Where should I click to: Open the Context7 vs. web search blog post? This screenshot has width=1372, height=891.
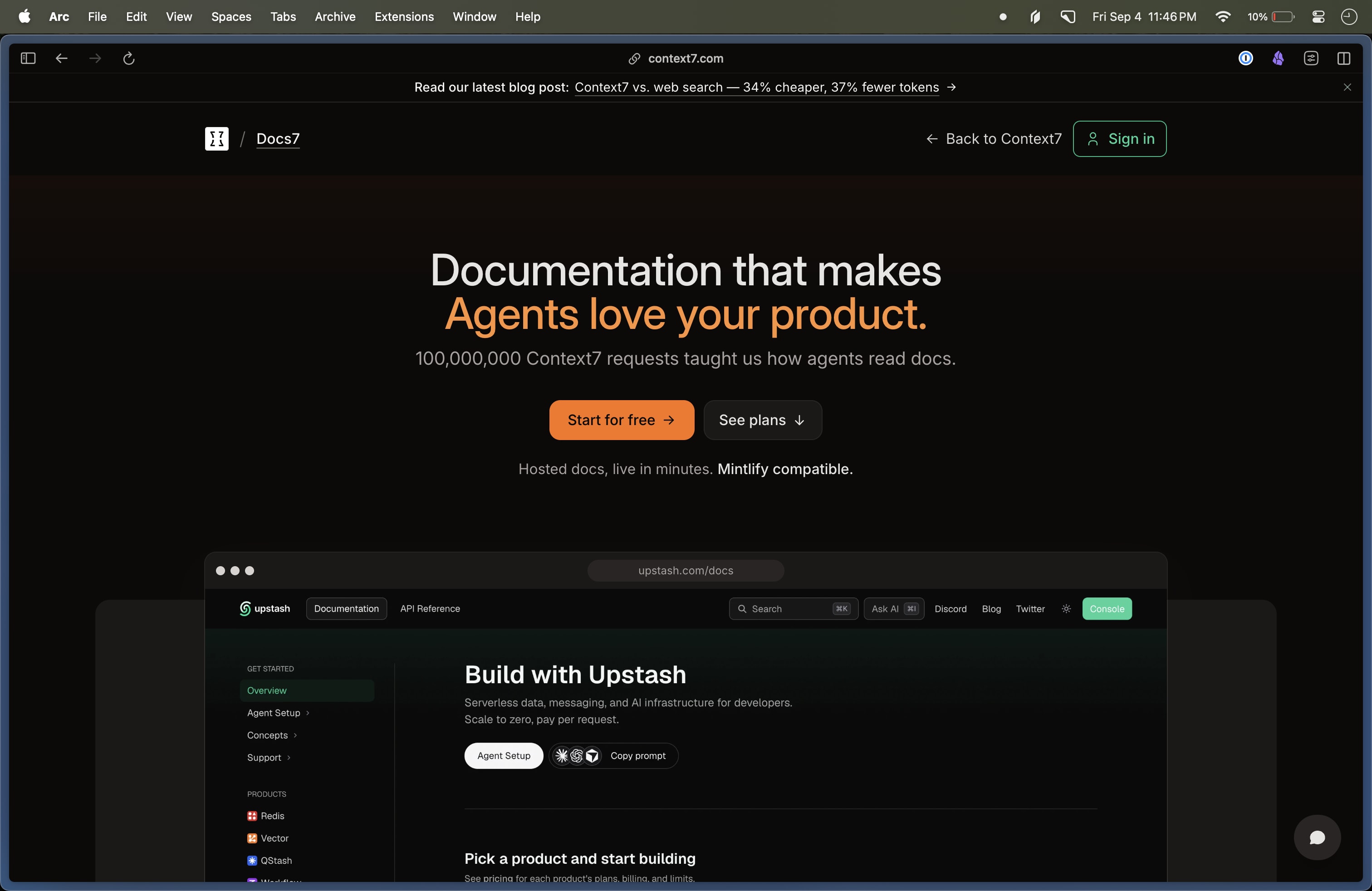click(x=757, y=87)
